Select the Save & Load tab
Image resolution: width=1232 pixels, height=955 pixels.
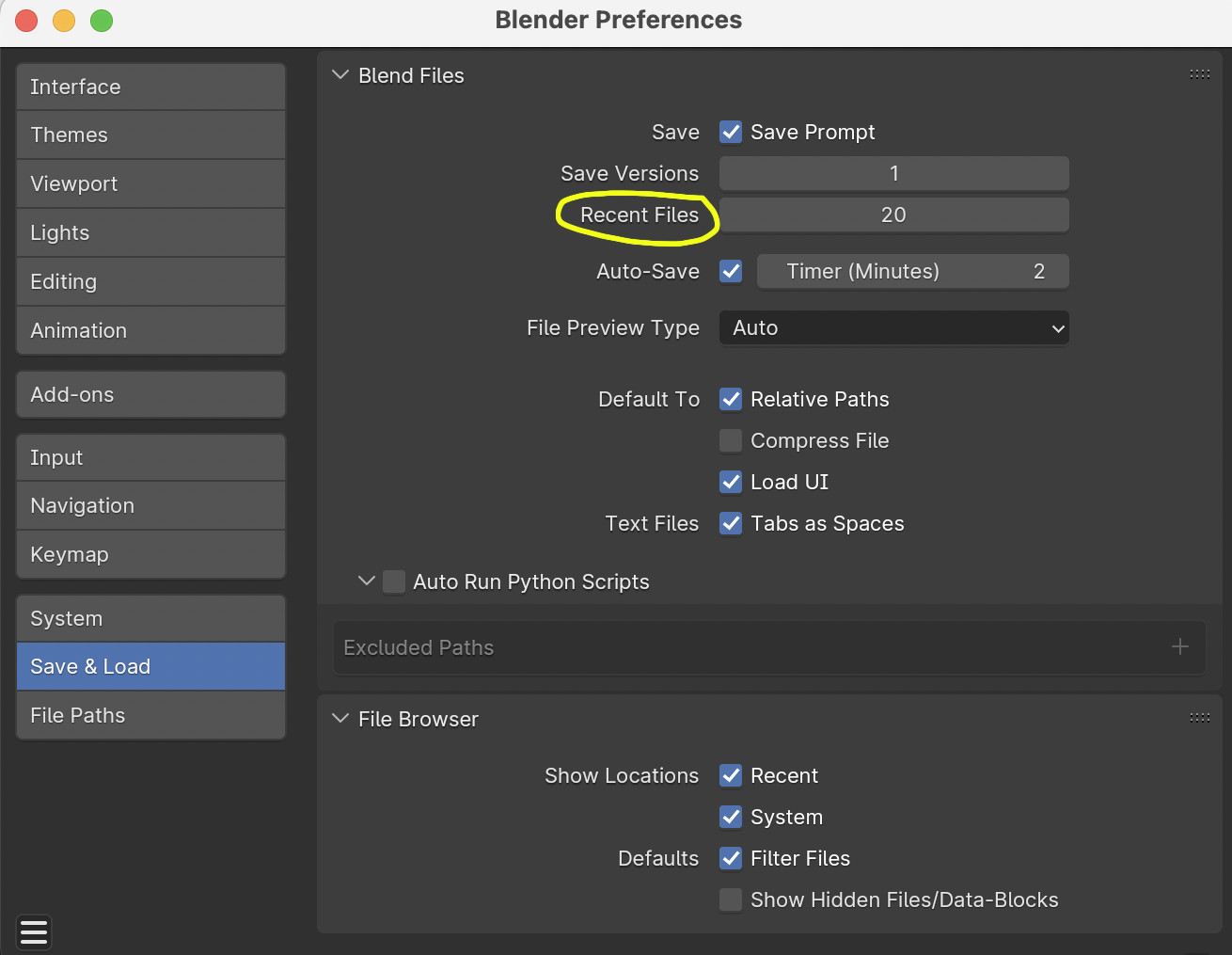pyautogui.click(x=150, y=666)
